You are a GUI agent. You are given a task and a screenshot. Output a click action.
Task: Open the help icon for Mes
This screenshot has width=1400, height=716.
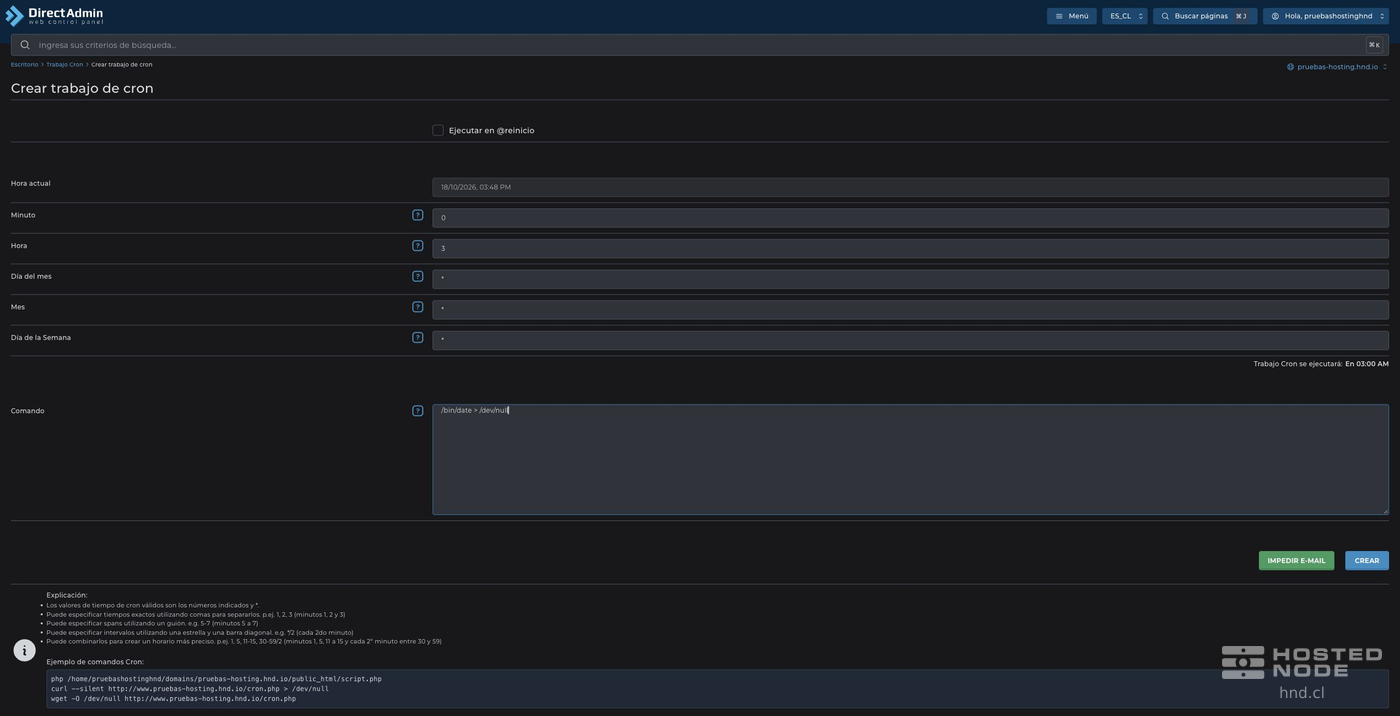click(418, 307)
